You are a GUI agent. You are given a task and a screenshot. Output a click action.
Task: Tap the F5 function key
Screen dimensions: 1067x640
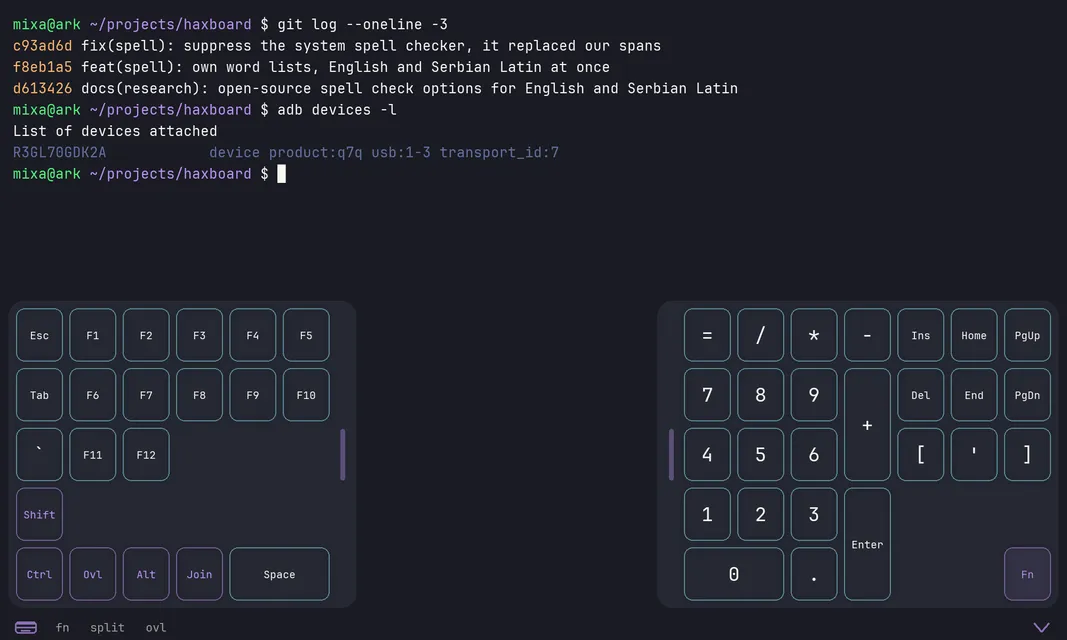coord(306,335)
